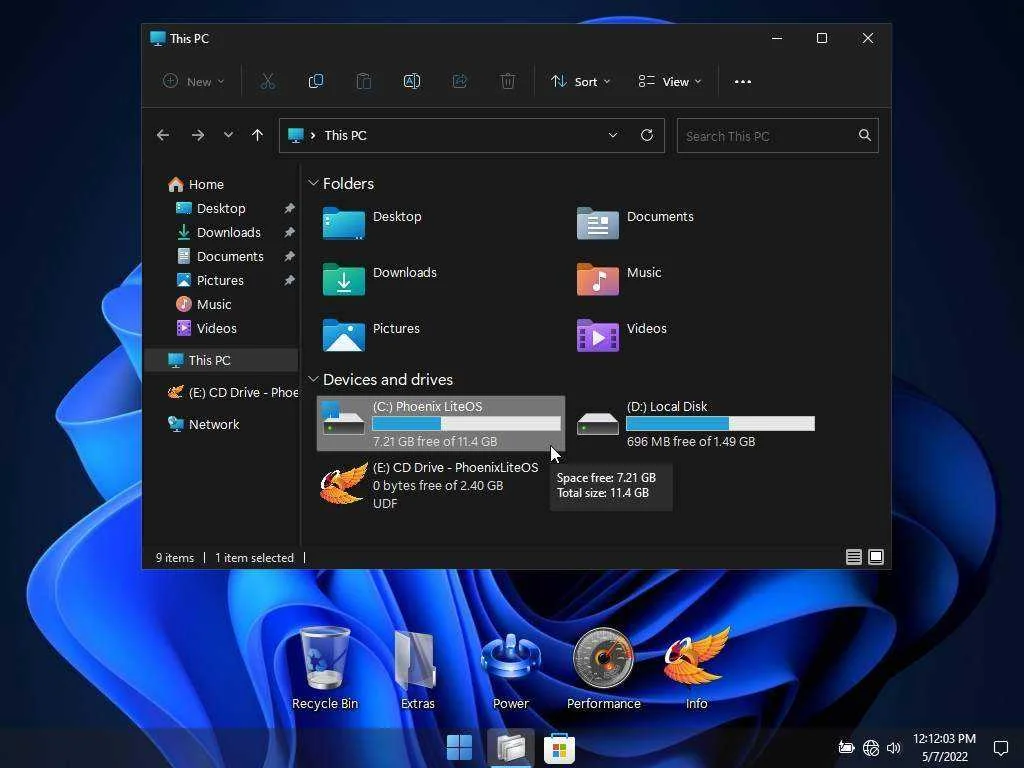Open the Desktop folder in Folders section

[x=372, y=223]
